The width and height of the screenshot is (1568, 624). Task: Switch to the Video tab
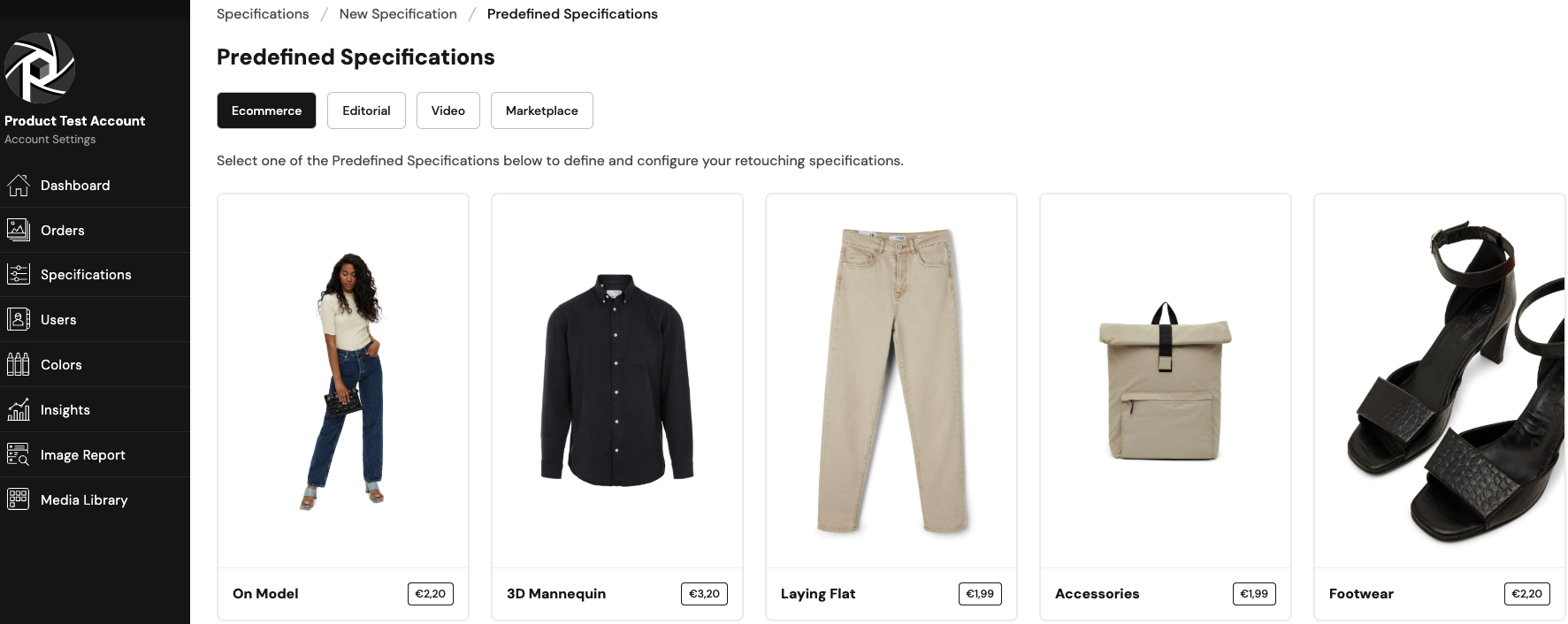(447, 110)
